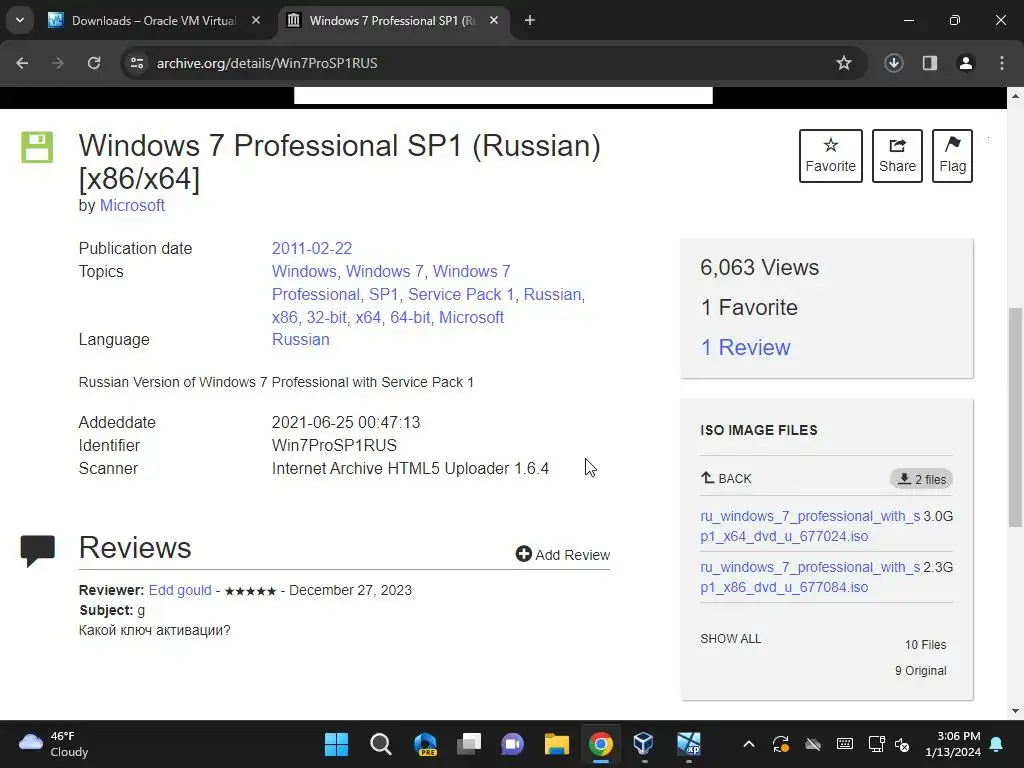The width and height of the screenshot is (1024, 768).
Task: Click the browser forward arrow
Action: 58,63
